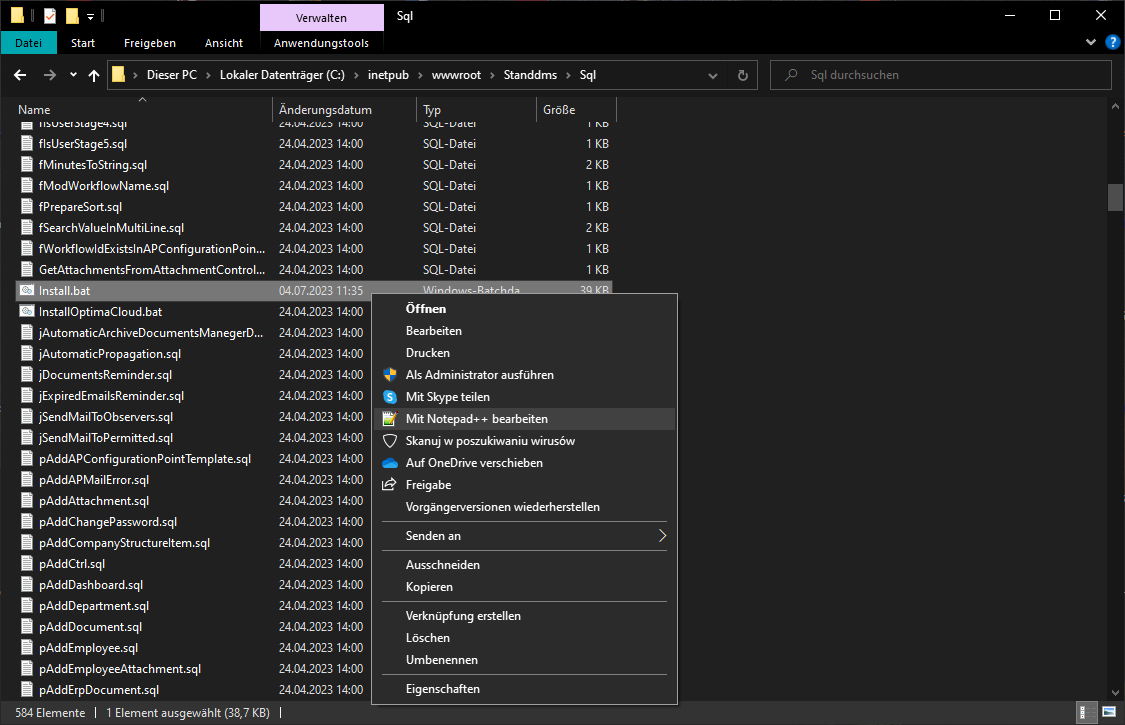Expand the address bar history dropdown

coord(715,75)
